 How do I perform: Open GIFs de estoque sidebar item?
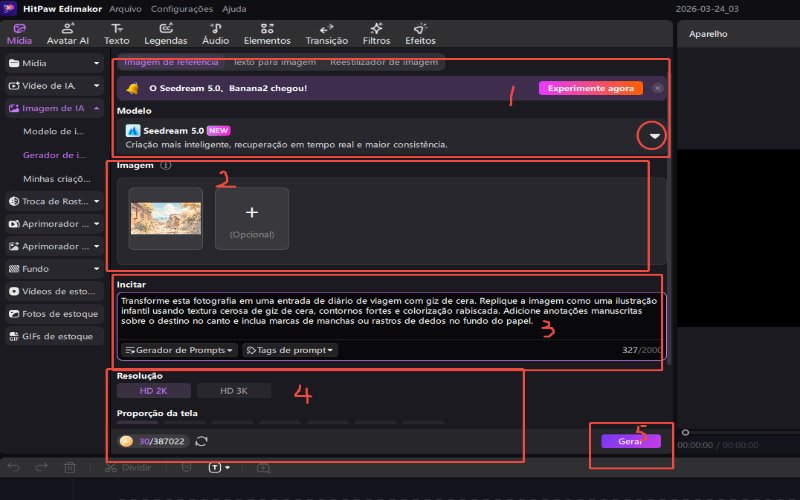tap(55, 336)
